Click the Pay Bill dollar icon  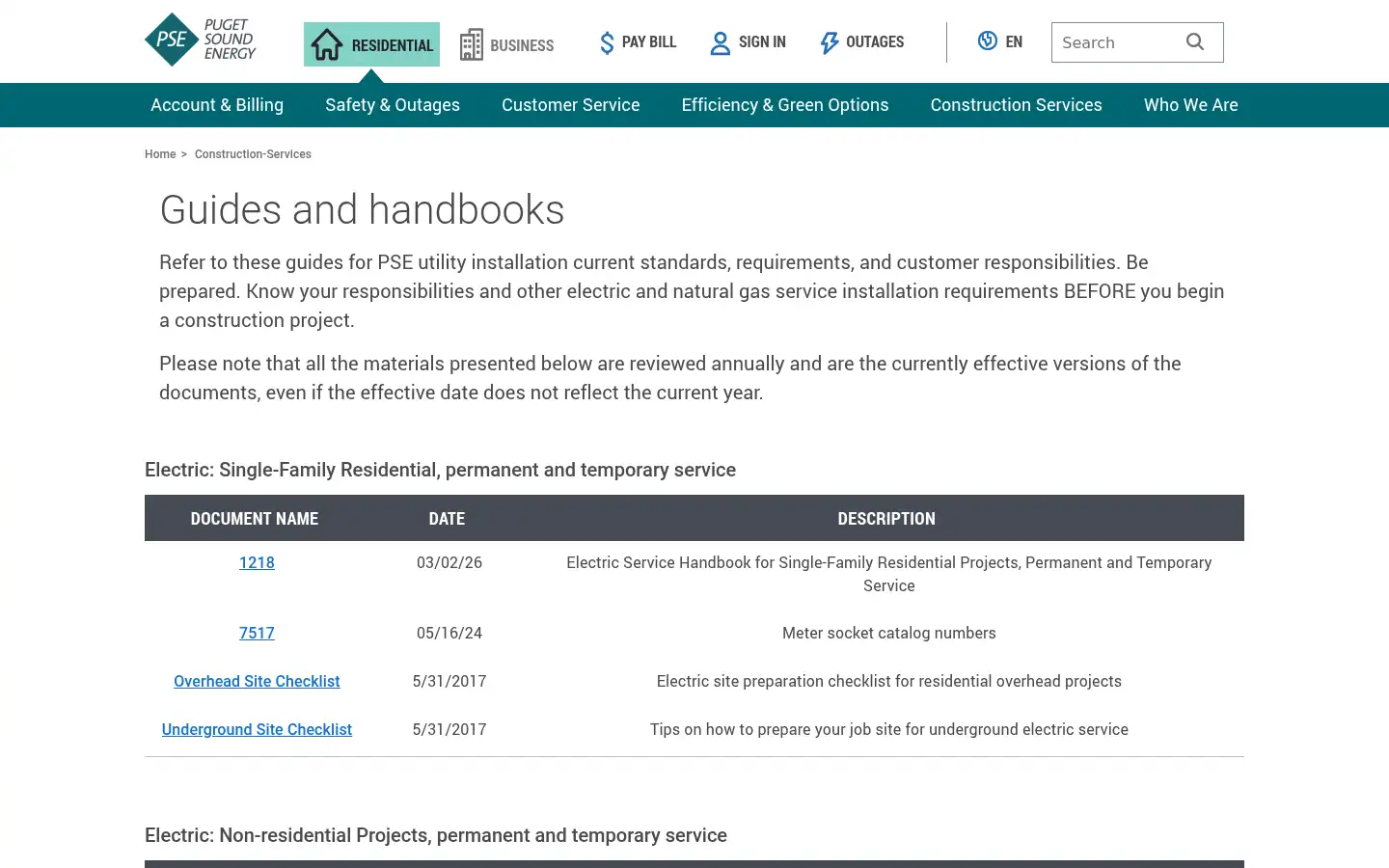coord(607,42)
